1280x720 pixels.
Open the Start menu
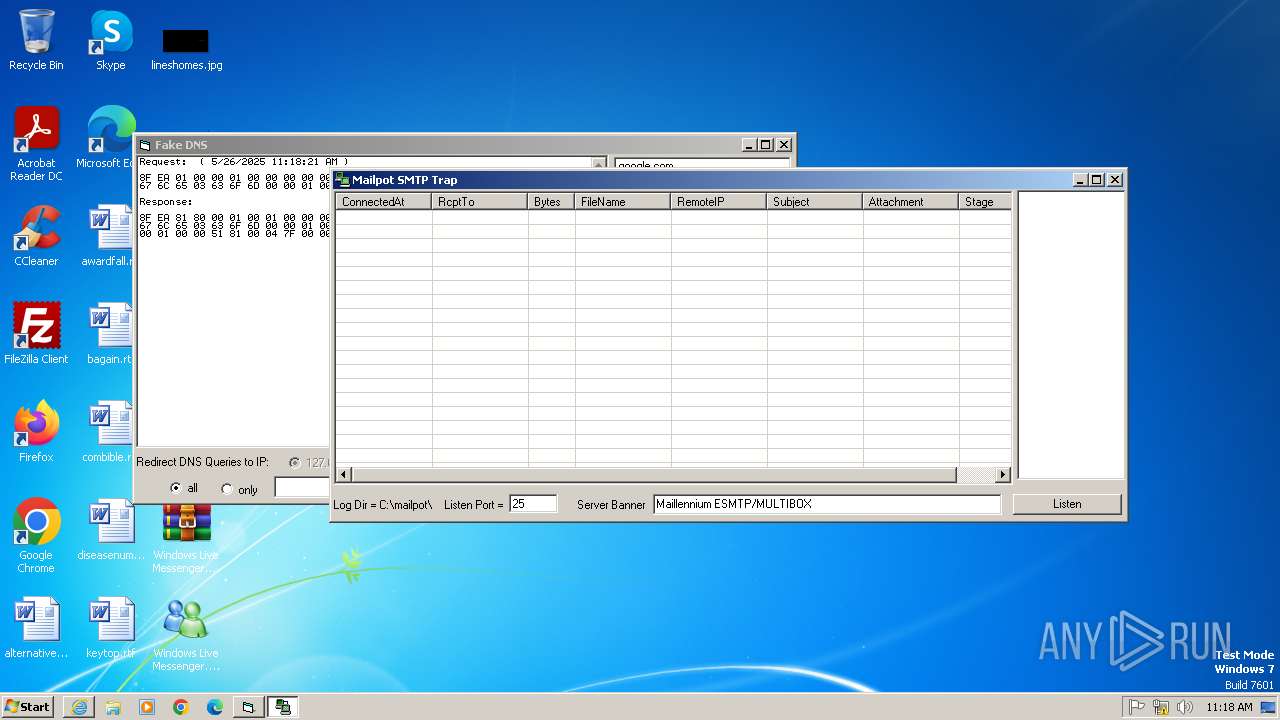coord(28,706)
